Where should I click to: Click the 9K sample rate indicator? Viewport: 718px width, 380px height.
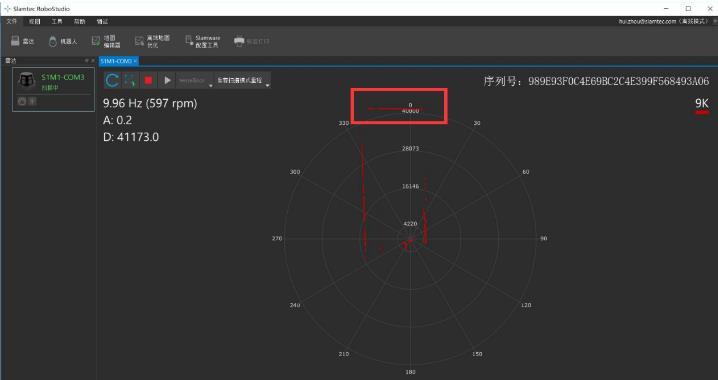point(702,103)
